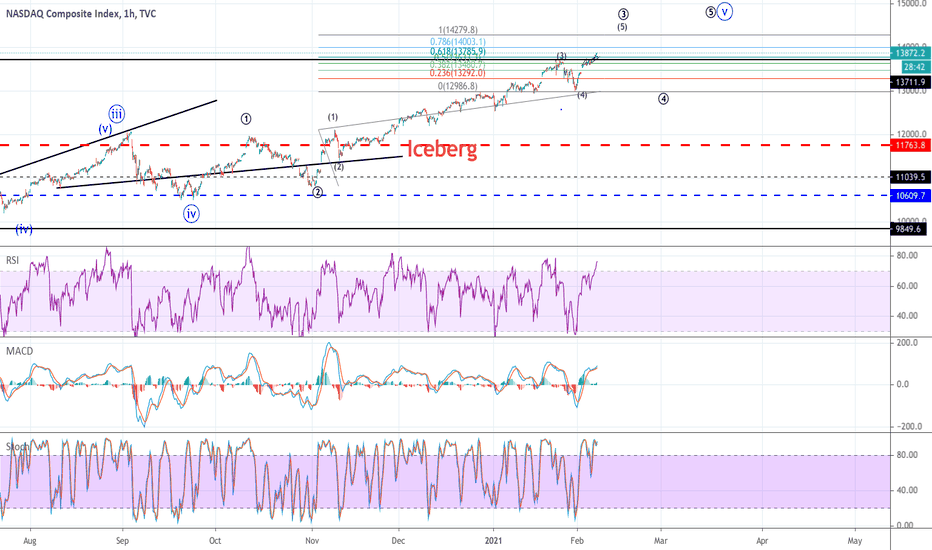Select the (5) projected wave label
This screenshot has width=932, height=550.
tap(622, 27)
